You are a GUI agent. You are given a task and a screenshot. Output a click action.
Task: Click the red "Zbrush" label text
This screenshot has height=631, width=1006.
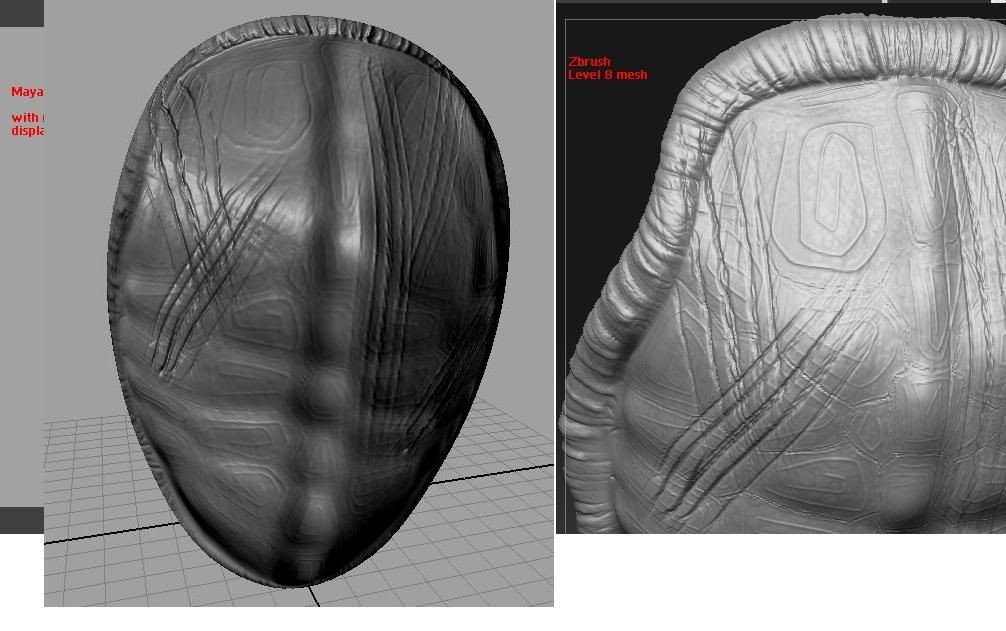click(x=589, y=62)
